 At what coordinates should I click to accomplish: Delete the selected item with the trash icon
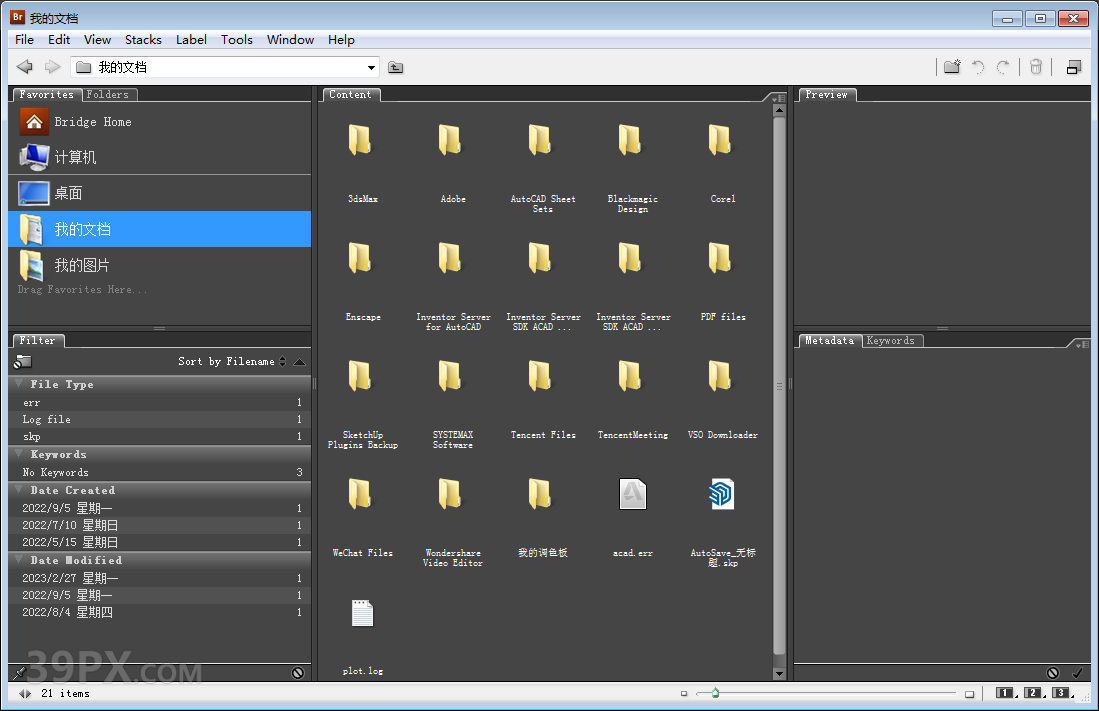(1035, 66)
